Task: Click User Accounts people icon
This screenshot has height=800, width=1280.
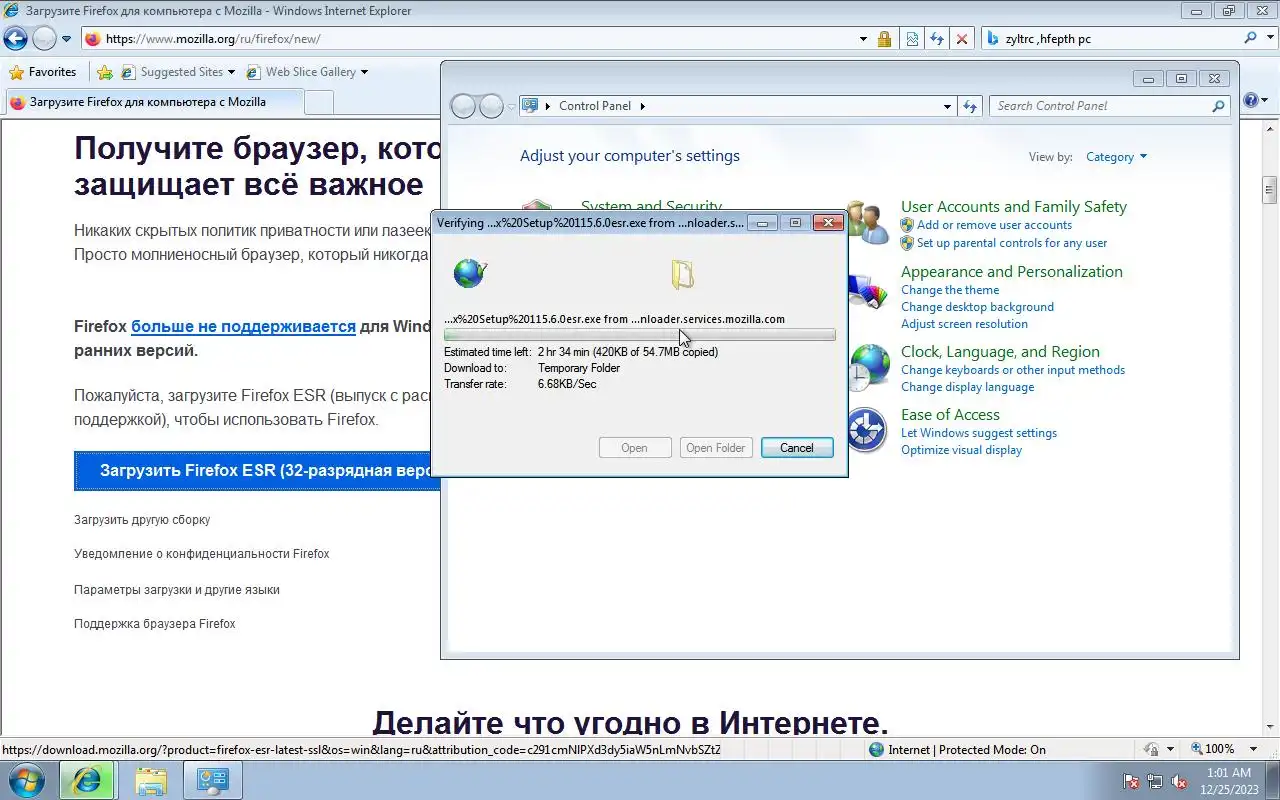Action: pos(867,224)
